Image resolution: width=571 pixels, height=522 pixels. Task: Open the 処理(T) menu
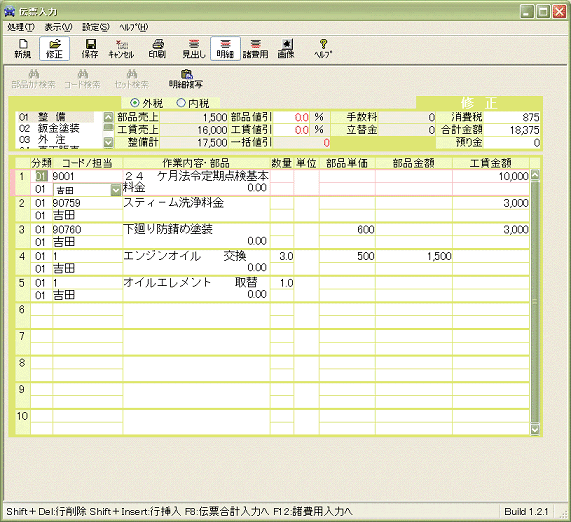(x=21, y=27)
